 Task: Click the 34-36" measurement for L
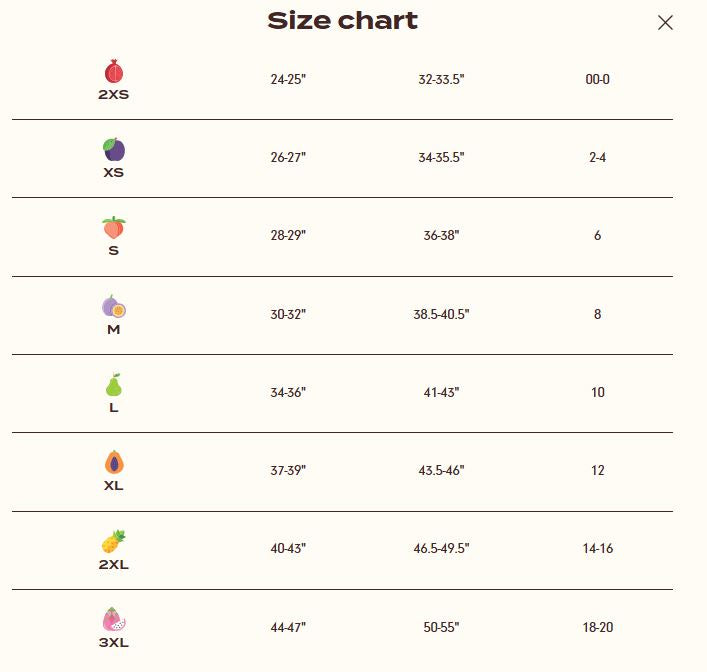point(288,392)
